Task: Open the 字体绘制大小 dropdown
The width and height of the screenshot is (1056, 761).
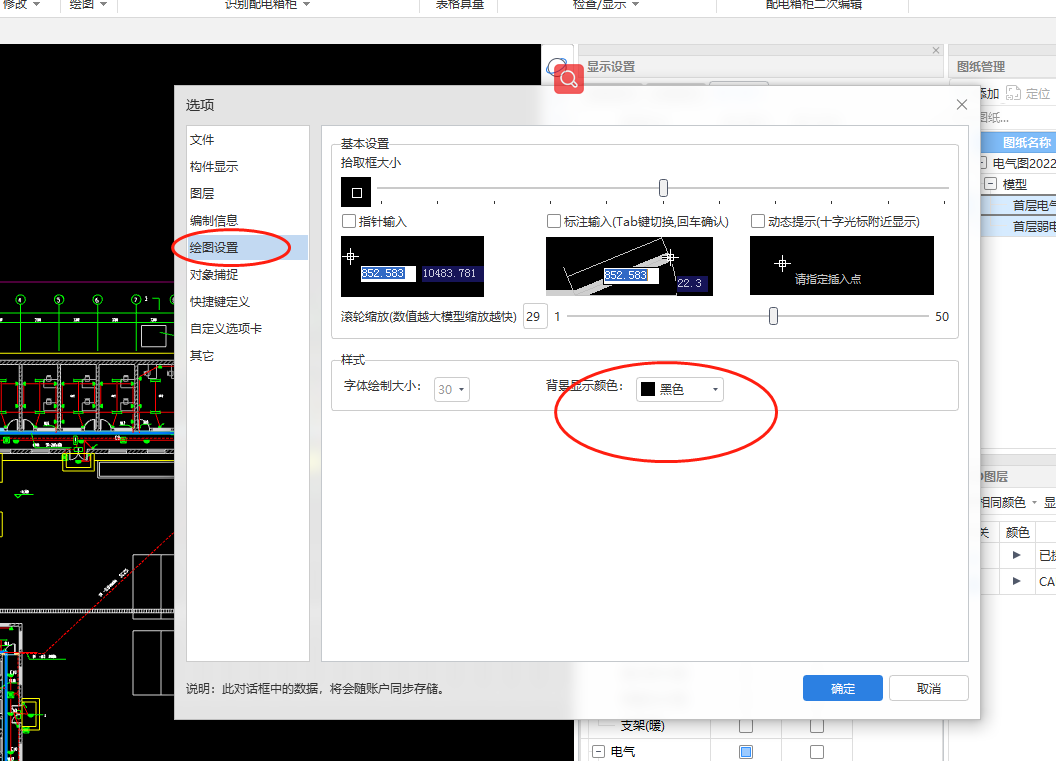Action: 451,389
